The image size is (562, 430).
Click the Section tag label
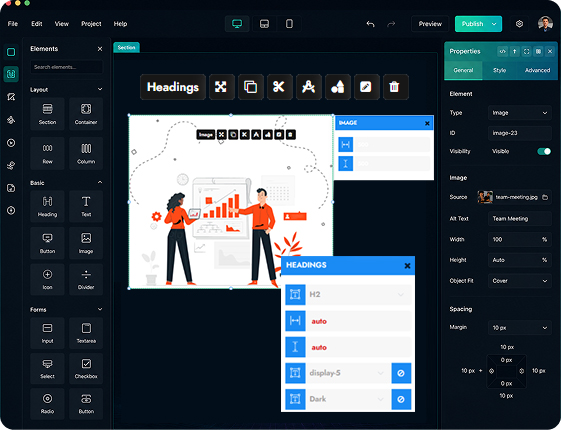126,48
